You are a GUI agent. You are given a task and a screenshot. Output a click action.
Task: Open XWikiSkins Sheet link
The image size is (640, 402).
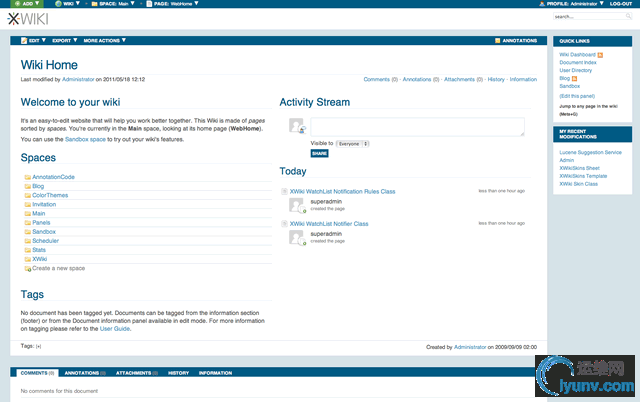coord(579,168)
